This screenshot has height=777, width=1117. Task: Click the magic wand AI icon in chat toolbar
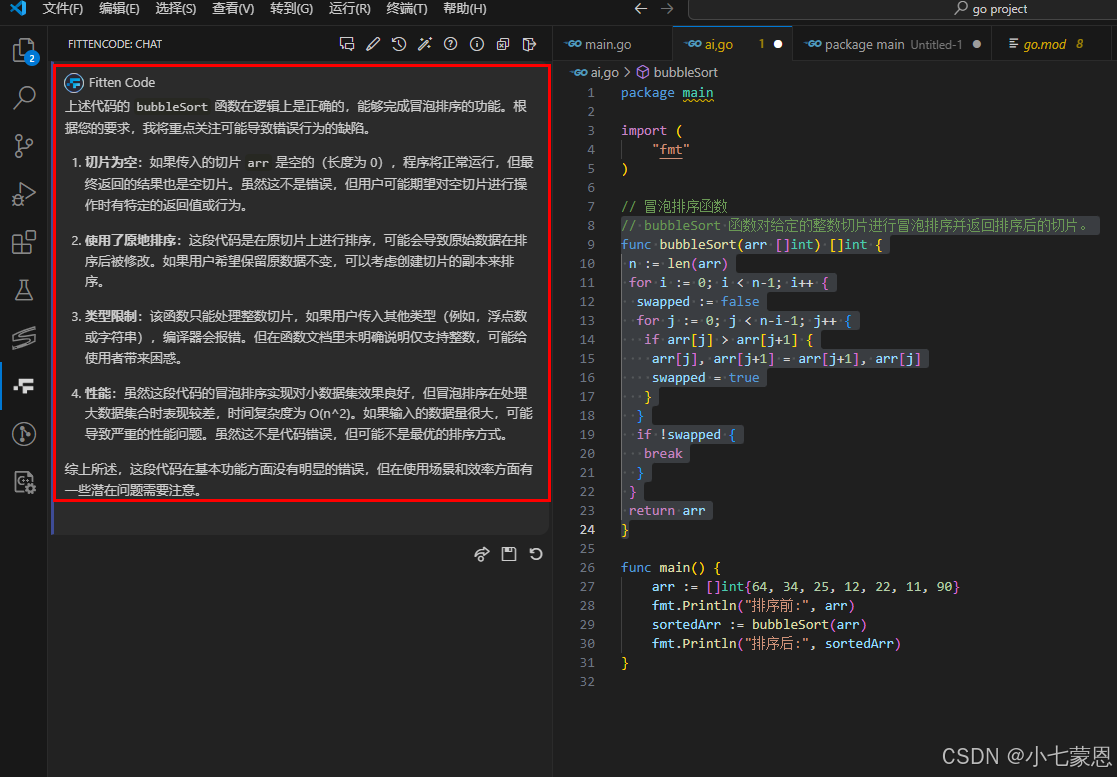(424, 44)
